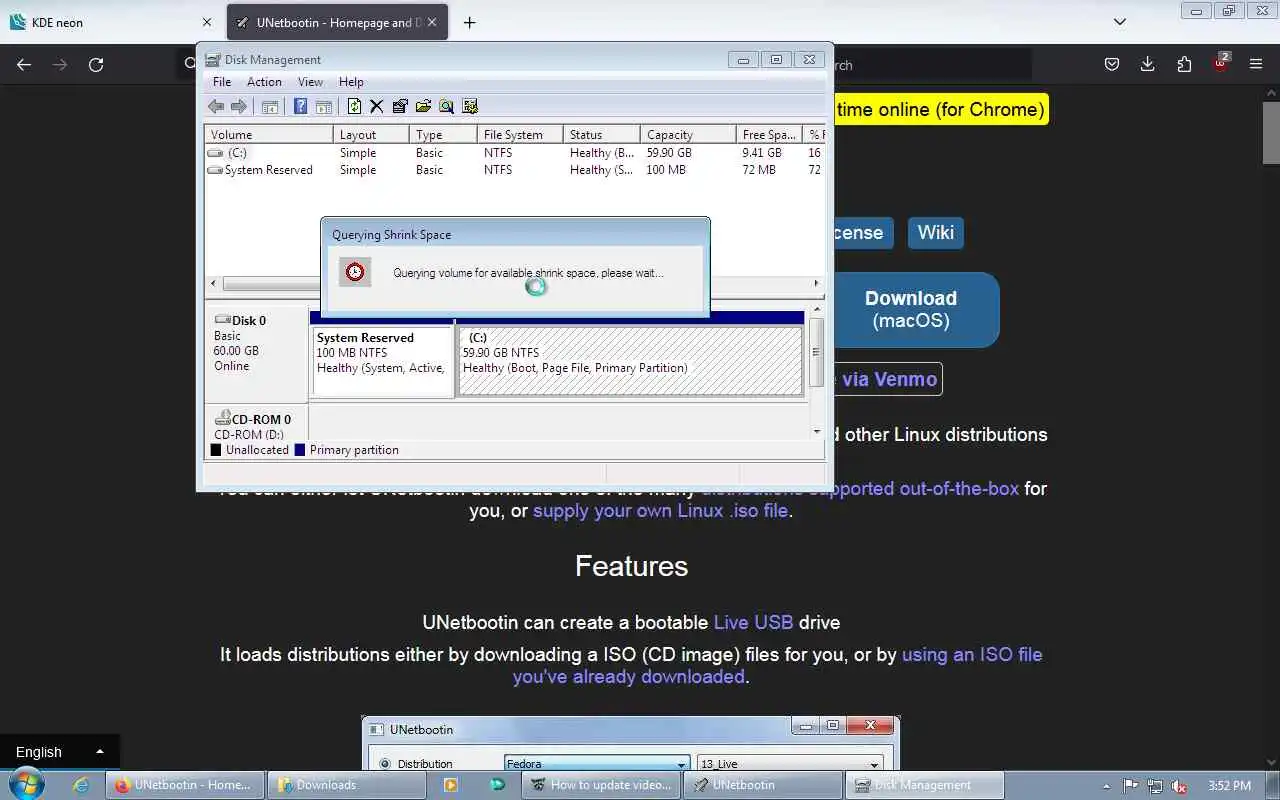Click the volume muted tray icon

click(1179, 786)
